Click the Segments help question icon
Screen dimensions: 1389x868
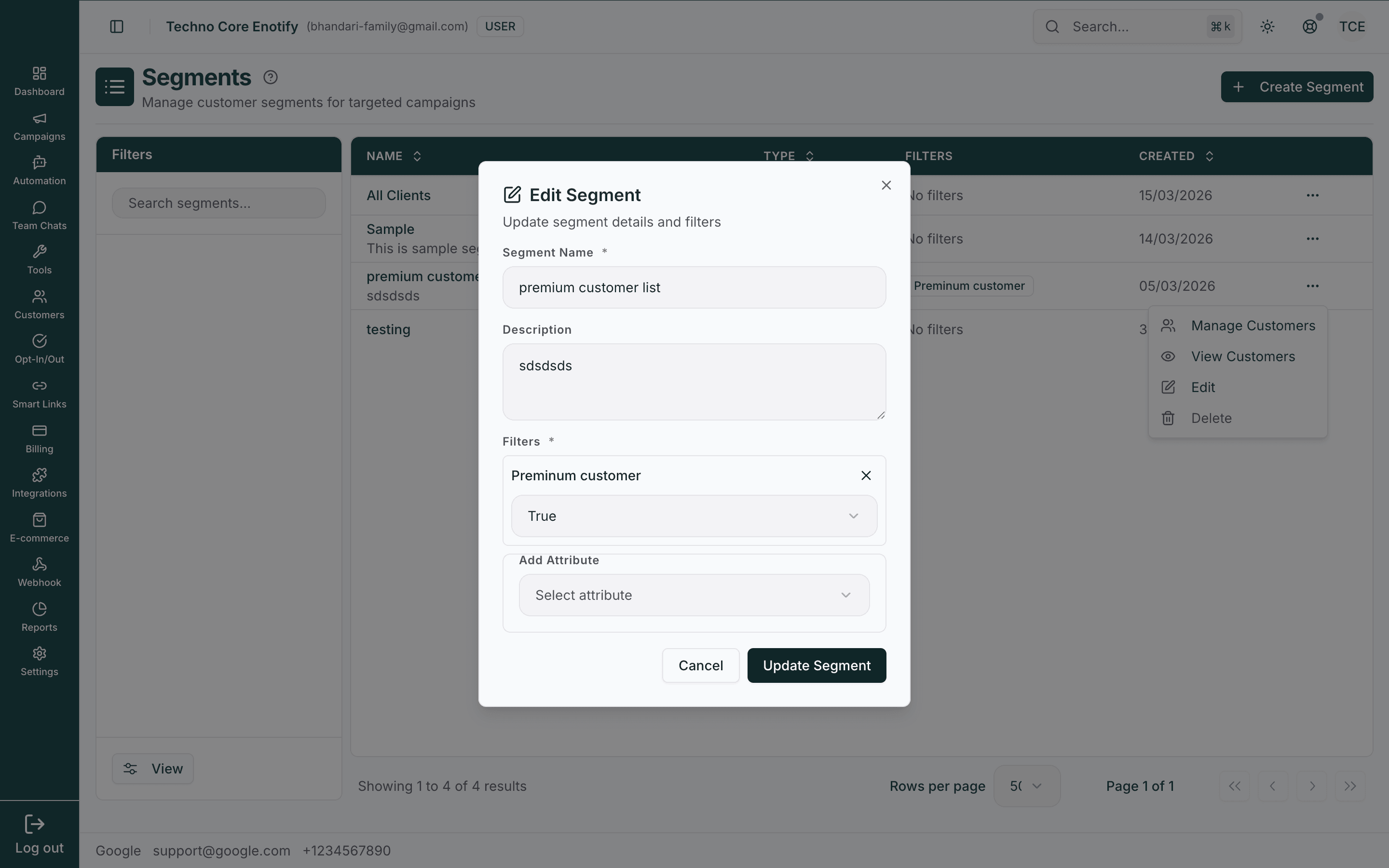271,77
